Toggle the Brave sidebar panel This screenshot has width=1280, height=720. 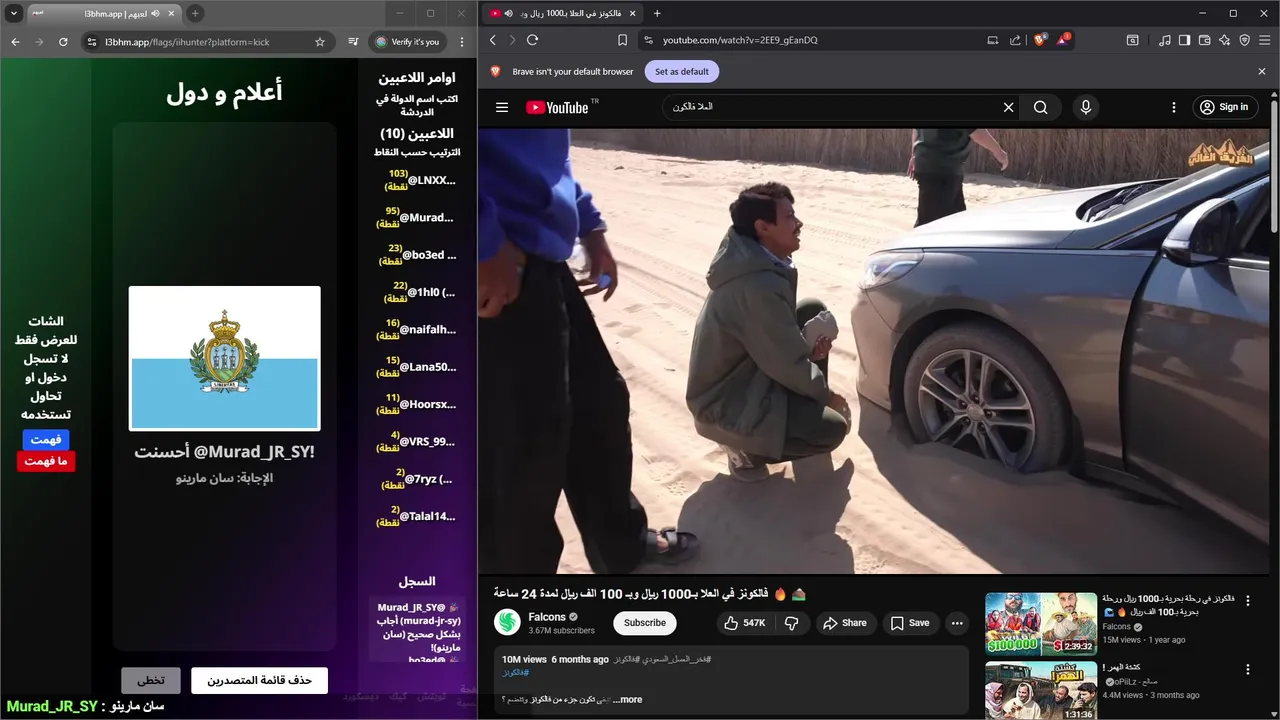click(x=1184, y=40)
